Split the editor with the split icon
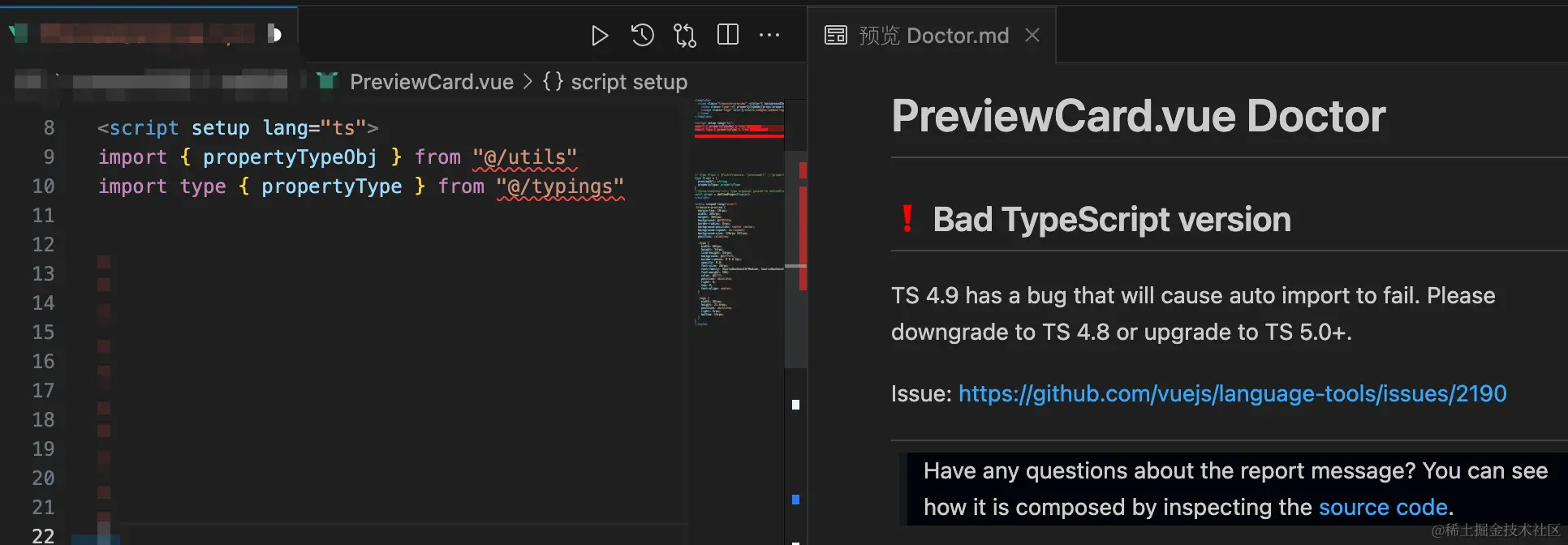Viewport: 1568px width, 545px height. pos(728,35)
